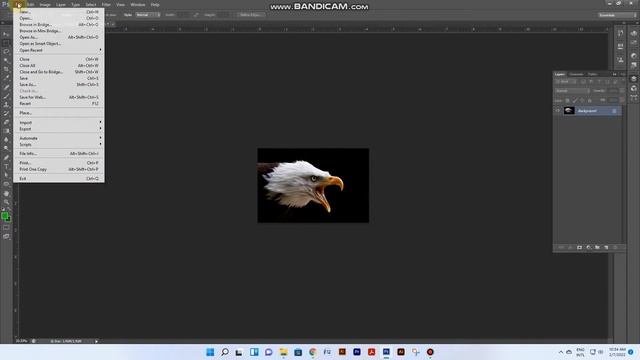Adjust the layer Opacity field
Image resolution: width=640 pixels, height=360 pixels.
tap(613, 91)
